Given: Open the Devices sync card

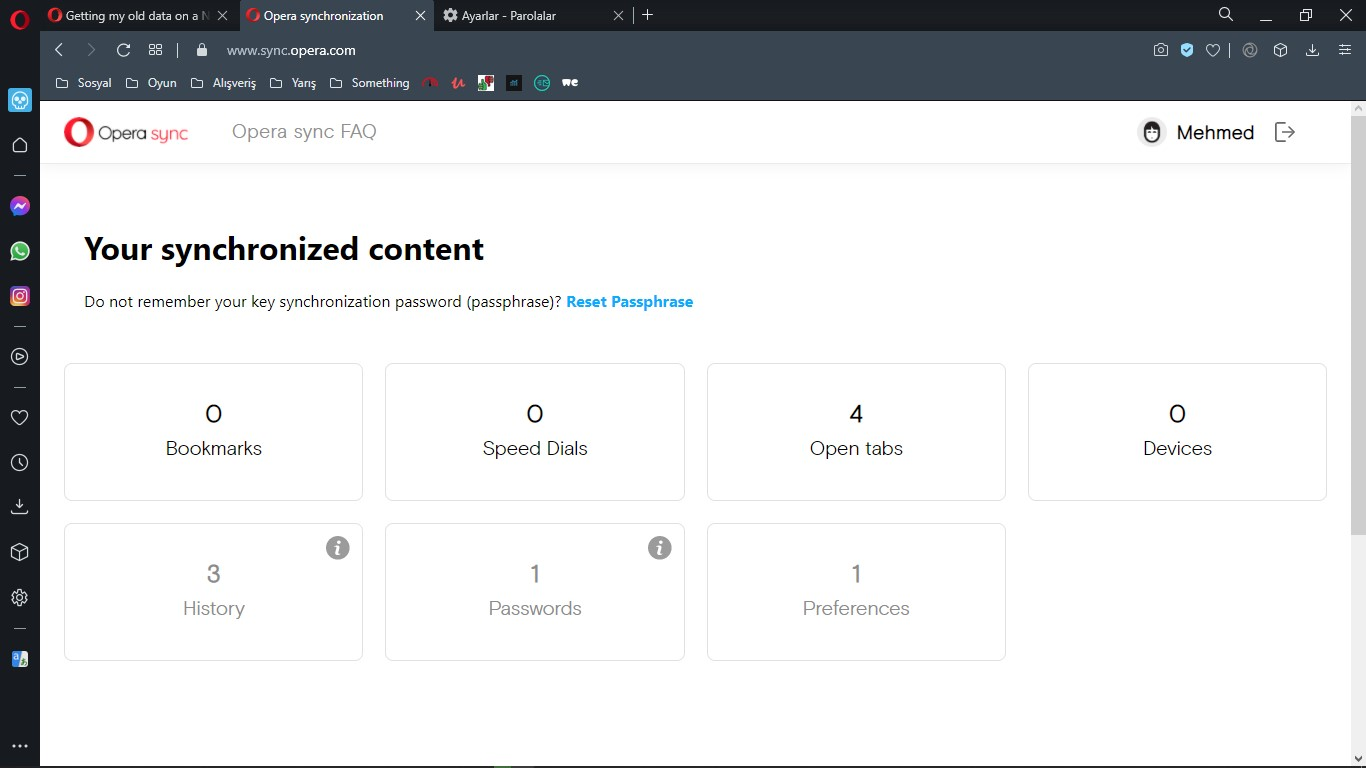Looking at the screenshot, I should click(1177, 432).
